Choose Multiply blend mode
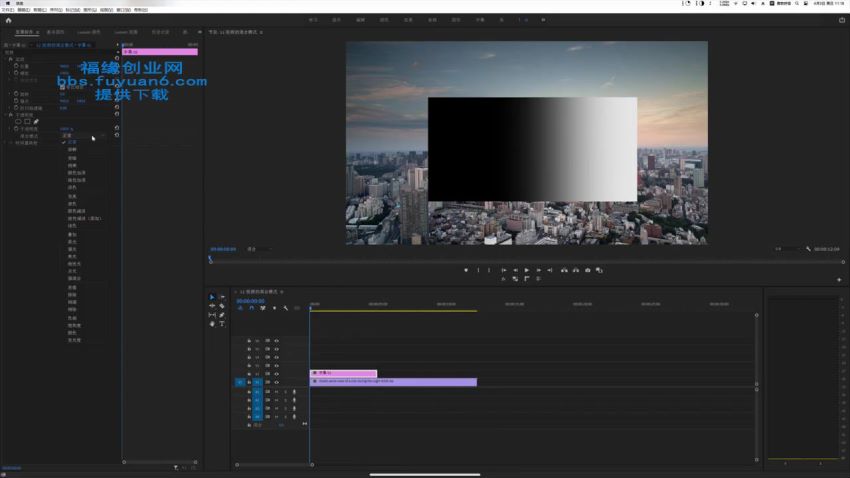Viewport: 850px width, 478px height. [73, 165]
